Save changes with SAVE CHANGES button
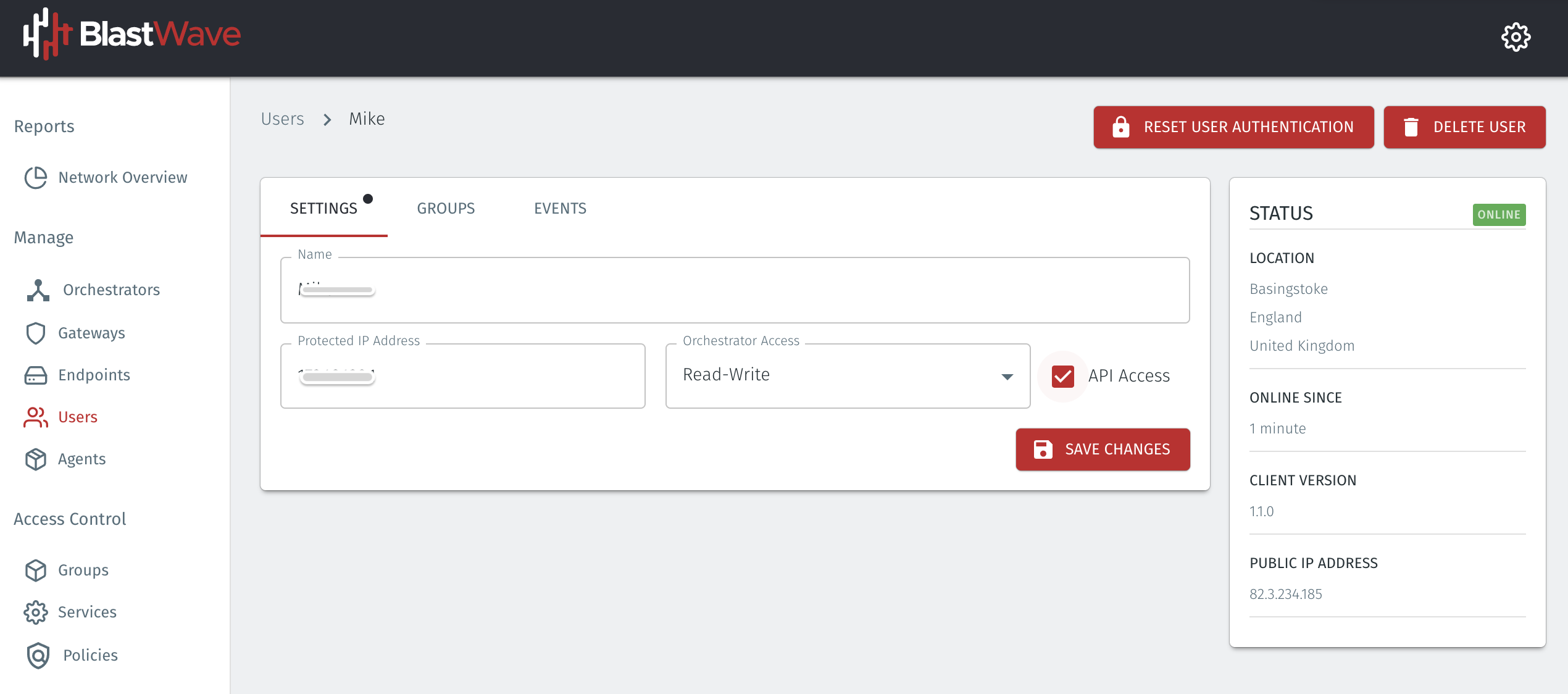 click(x=1103, y=449)
